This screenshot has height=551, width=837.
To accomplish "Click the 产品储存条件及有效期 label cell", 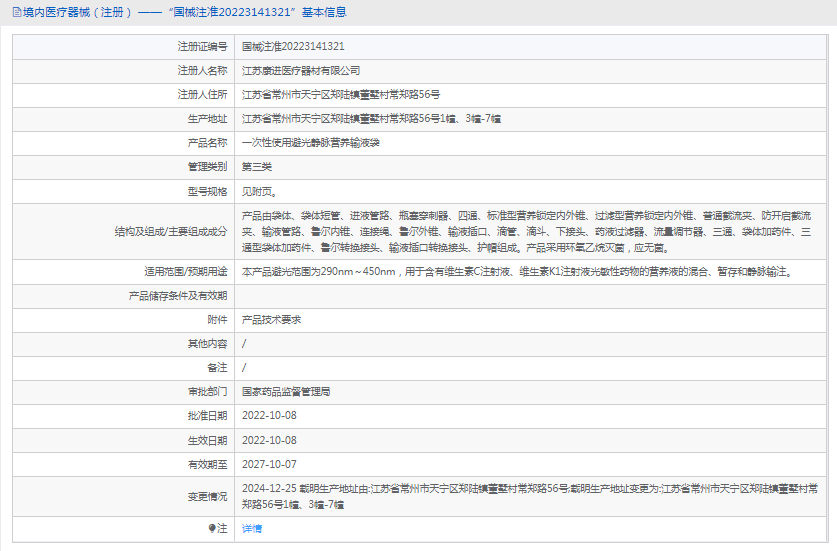I will (124, 296).
